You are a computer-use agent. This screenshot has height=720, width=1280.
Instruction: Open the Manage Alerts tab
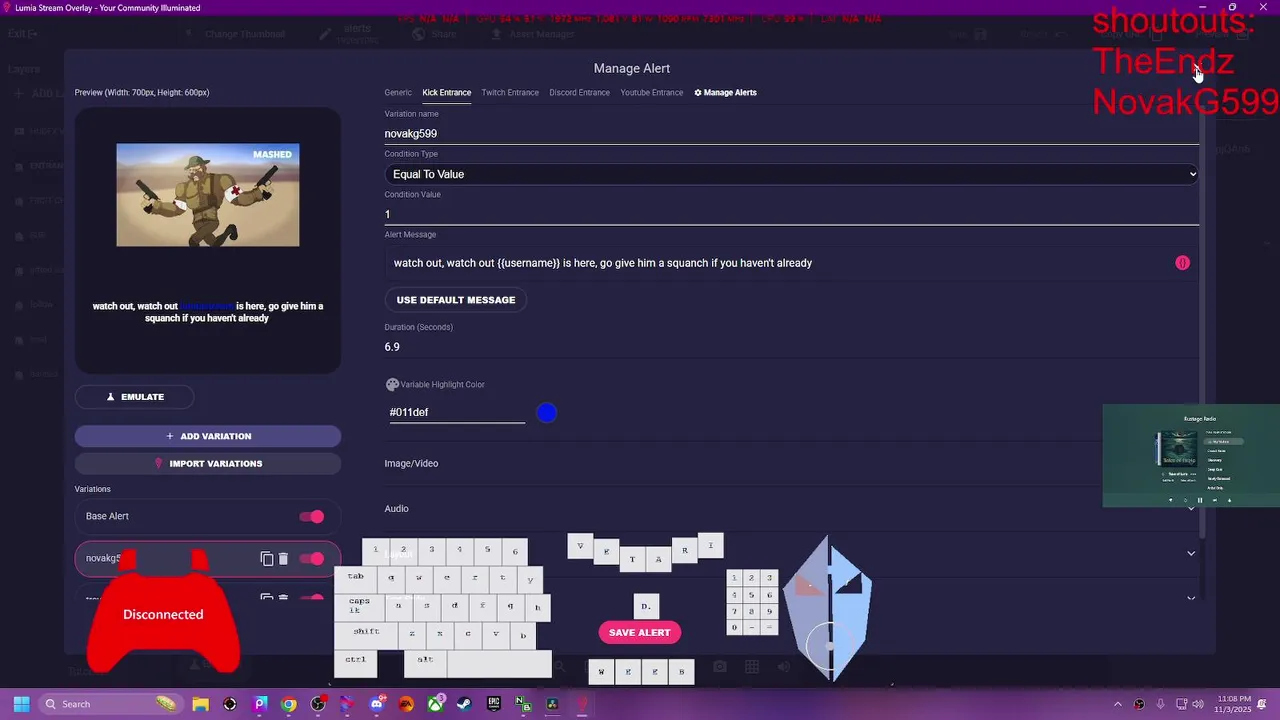pyautogui.click(x=725, y=92)
